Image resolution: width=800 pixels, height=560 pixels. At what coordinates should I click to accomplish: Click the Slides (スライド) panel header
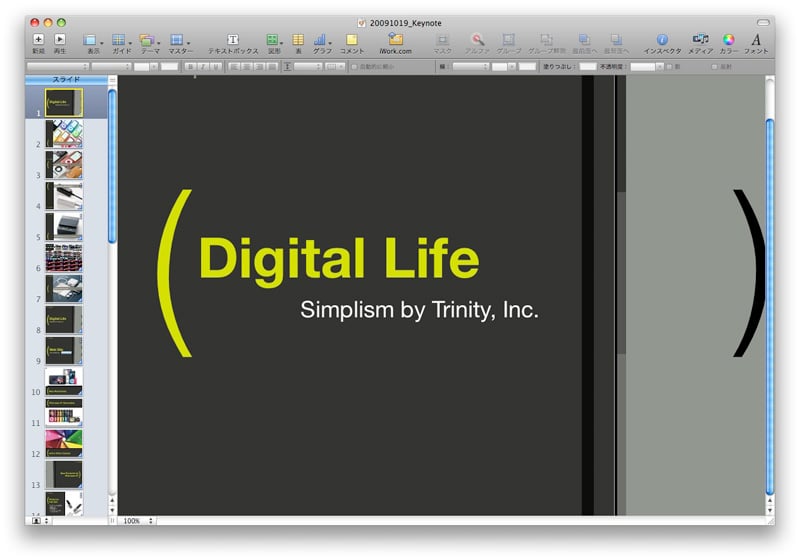click(66, 79)
